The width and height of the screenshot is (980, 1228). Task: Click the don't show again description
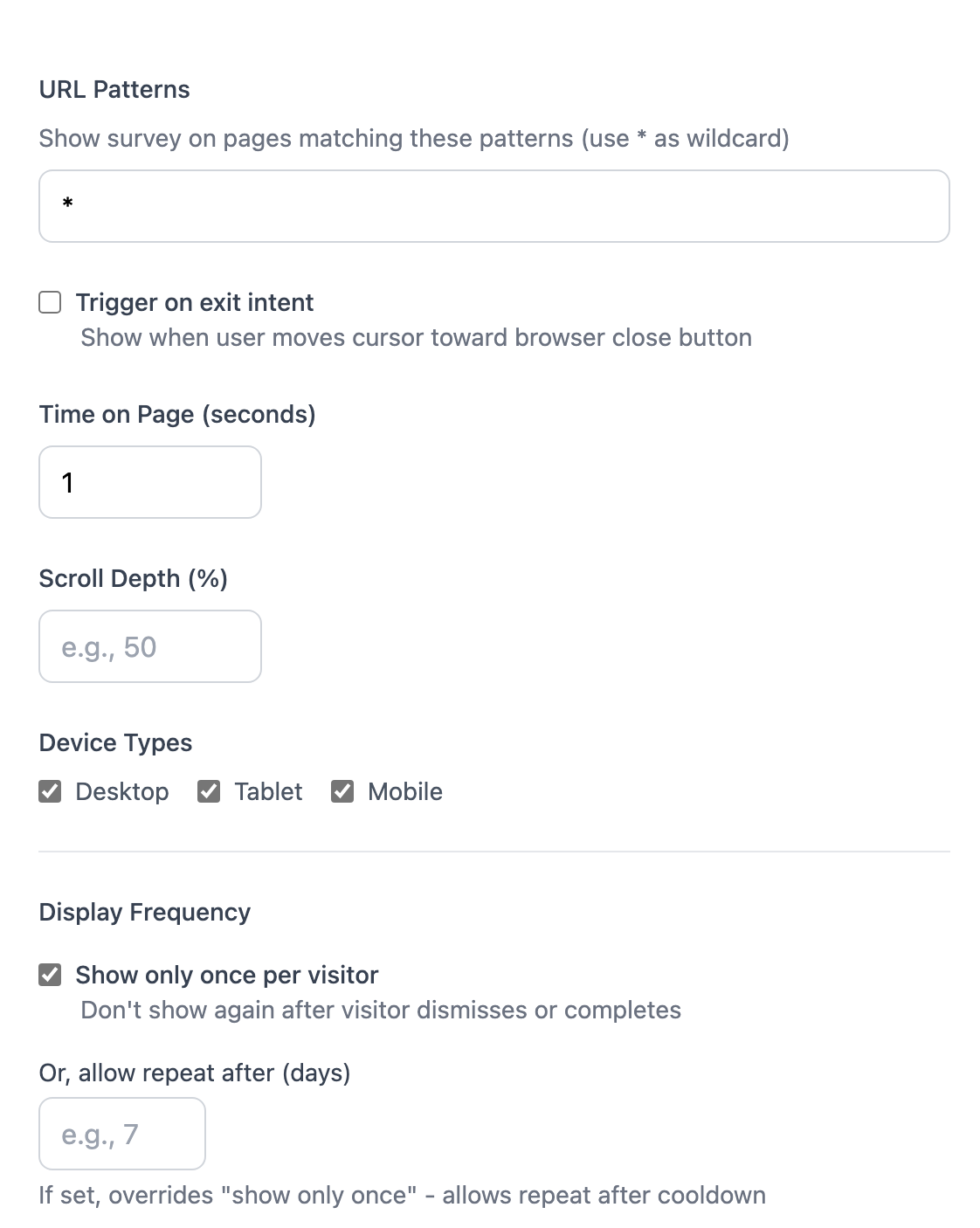pyautogui.click(x=380, y=1010)
